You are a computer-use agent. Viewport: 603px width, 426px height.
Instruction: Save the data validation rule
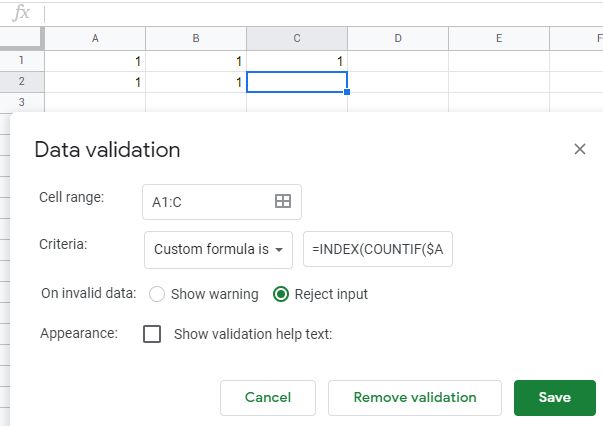point(555,398)
